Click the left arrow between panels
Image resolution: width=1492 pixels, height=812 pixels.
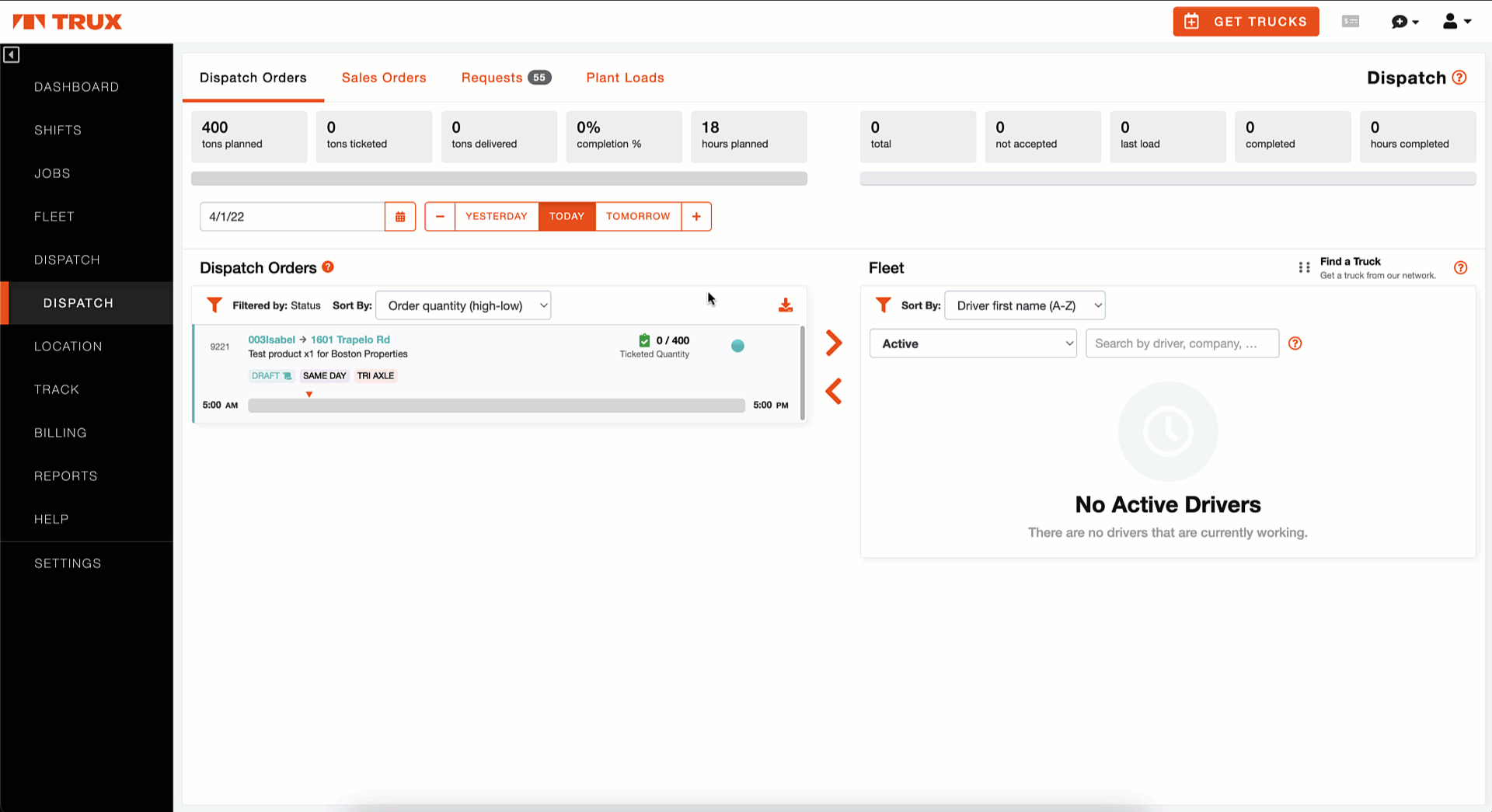[x=834, y=392]
